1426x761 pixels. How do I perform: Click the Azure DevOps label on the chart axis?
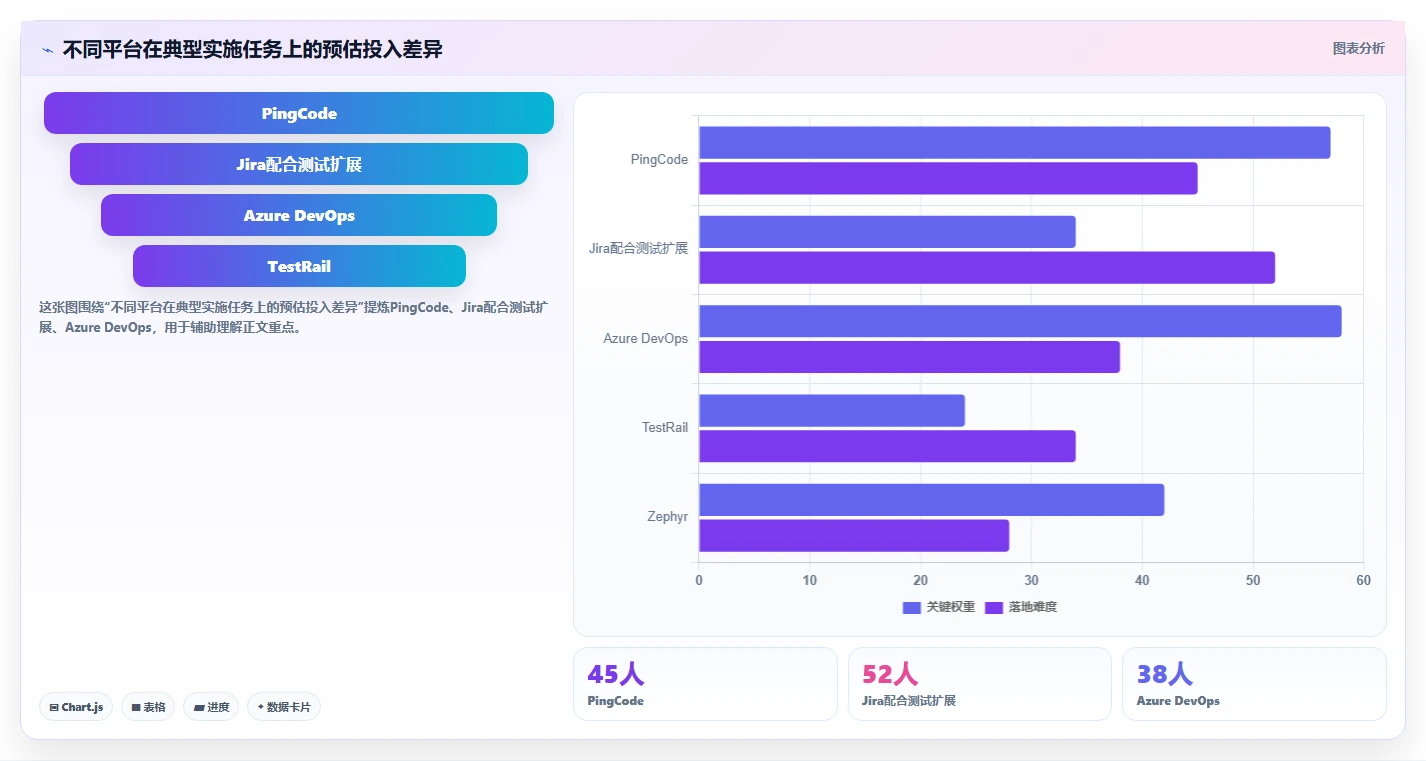pyautogui.click(x=645, y=338)
